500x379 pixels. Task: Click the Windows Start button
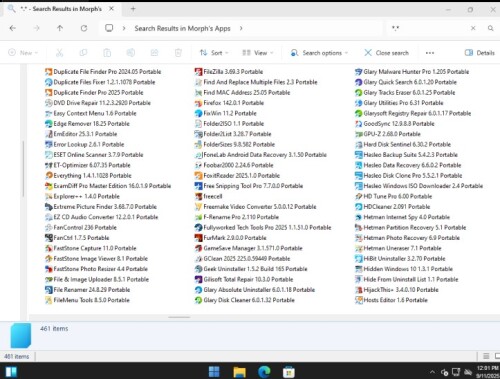[x=214, y=372]
